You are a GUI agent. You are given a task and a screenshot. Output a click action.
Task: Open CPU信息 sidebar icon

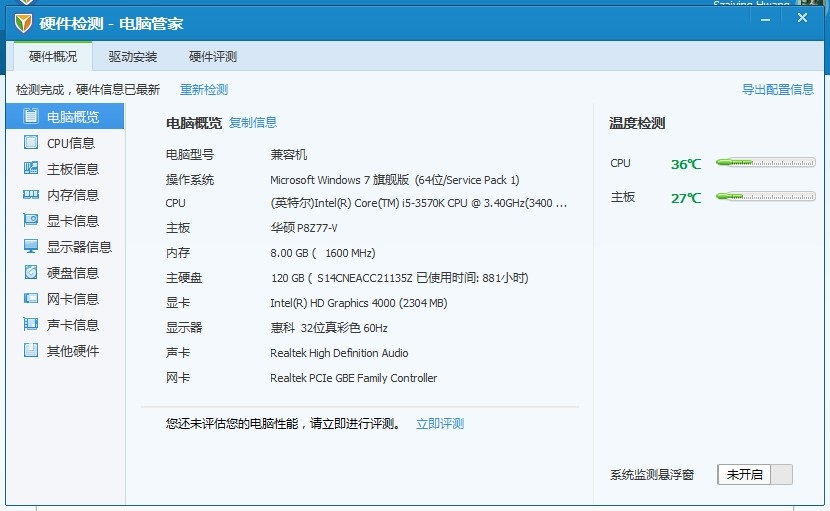(x=31, y=142)
